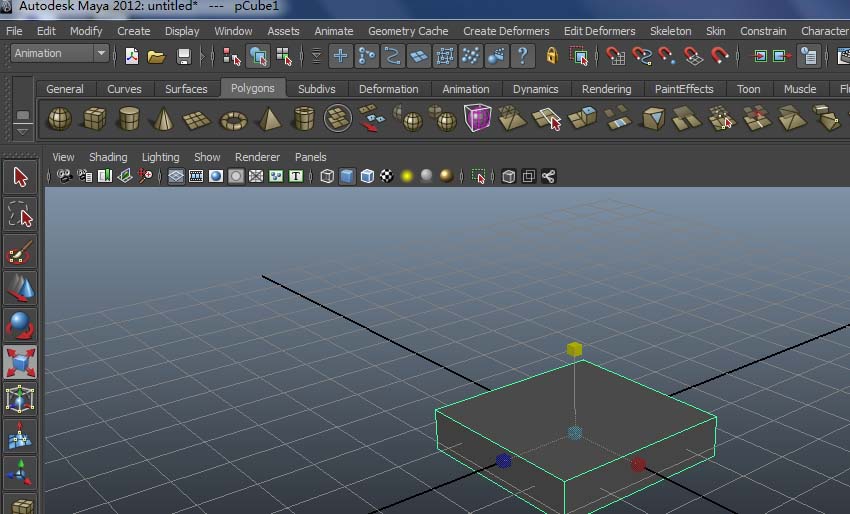Toggle snap to curves
Screen dimensions: 850x514
click(x=642, y=56)
